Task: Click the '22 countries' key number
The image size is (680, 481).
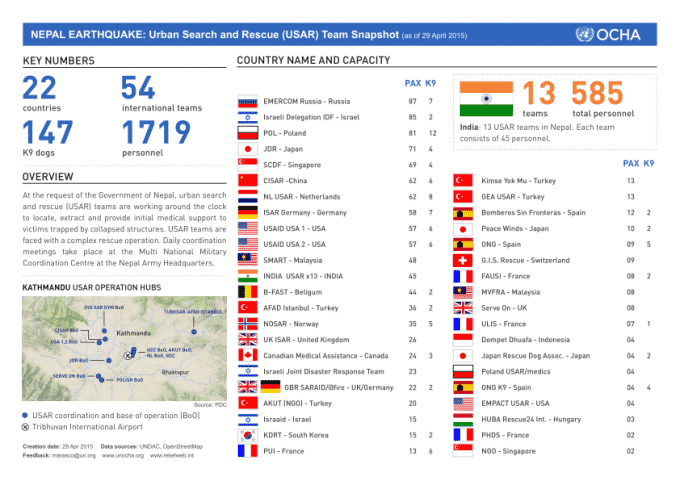Action: pyautogui.click(x=42, y=94)
